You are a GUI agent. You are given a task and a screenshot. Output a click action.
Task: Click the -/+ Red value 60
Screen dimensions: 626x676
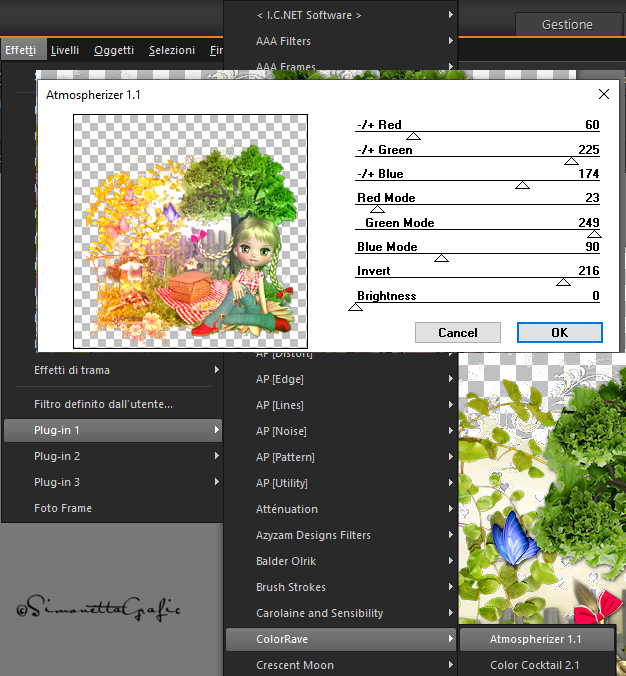pyautogui.click(x=592, y=125)
